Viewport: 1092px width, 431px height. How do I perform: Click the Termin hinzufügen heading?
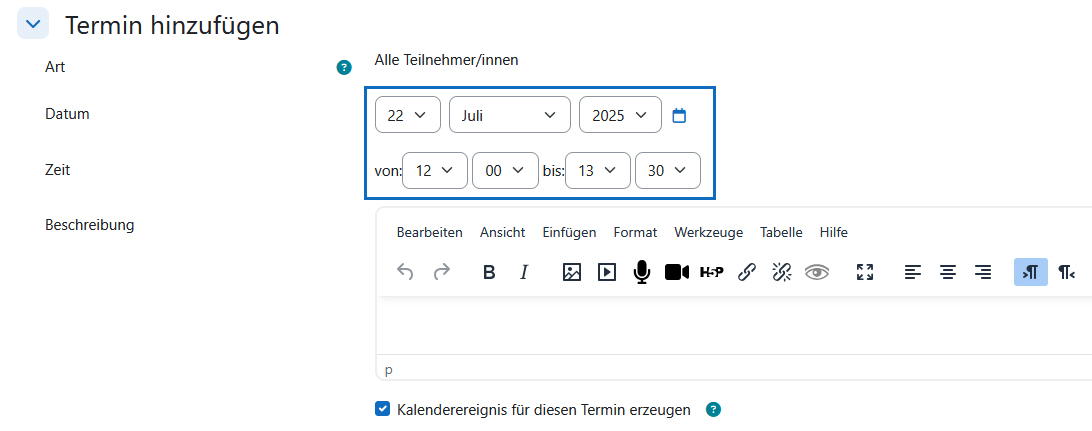173,25
